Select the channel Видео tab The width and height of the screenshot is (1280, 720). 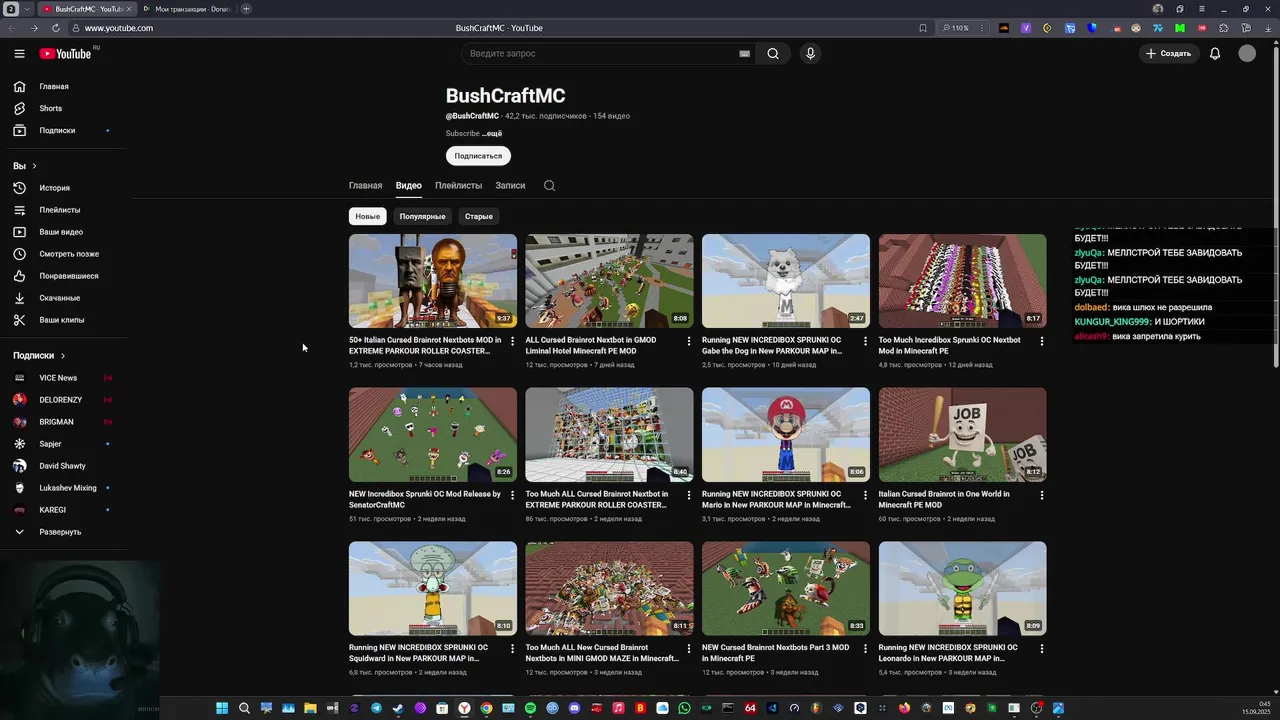(x=408, y=185)
